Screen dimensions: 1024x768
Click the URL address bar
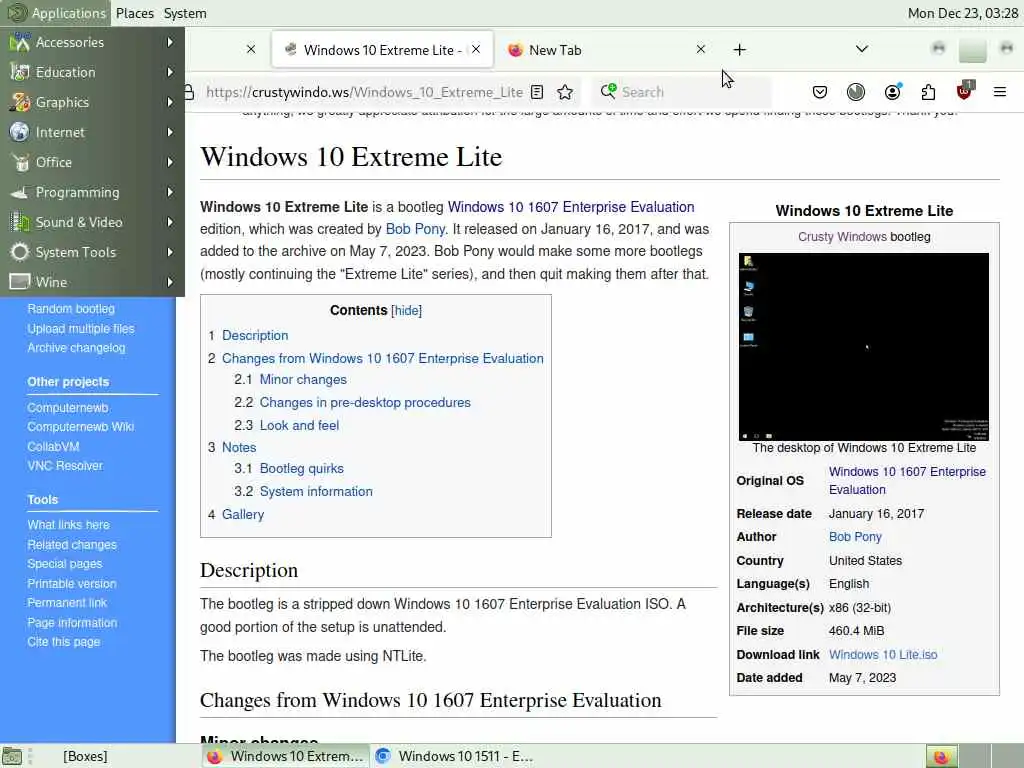click(x=362, y=92)
